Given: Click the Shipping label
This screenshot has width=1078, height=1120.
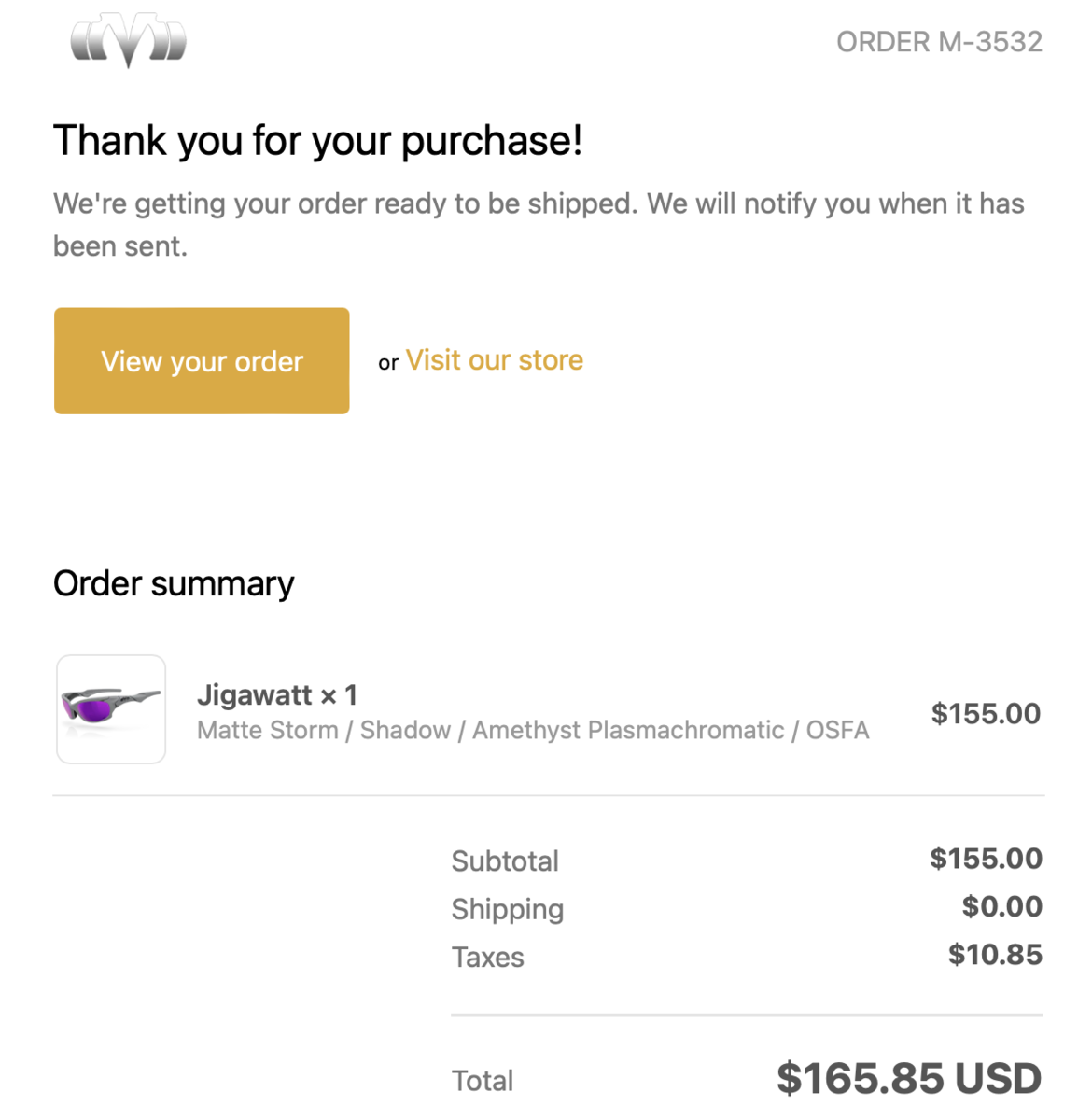Looking at the screenshot, I should pos(508,909).
